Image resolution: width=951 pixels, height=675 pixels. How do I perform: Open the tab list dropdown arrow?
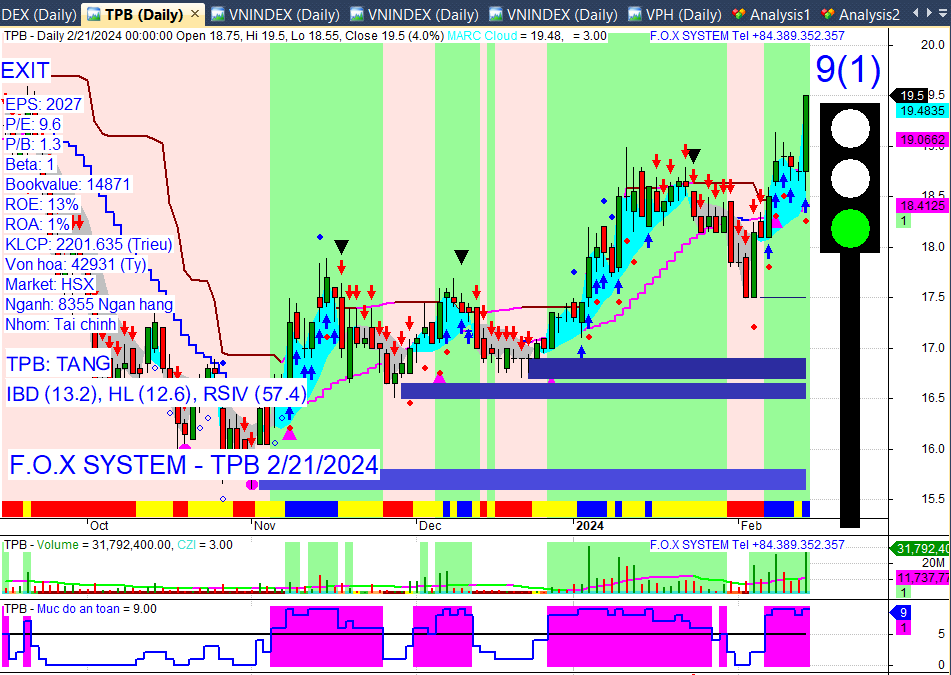[943, 12]
